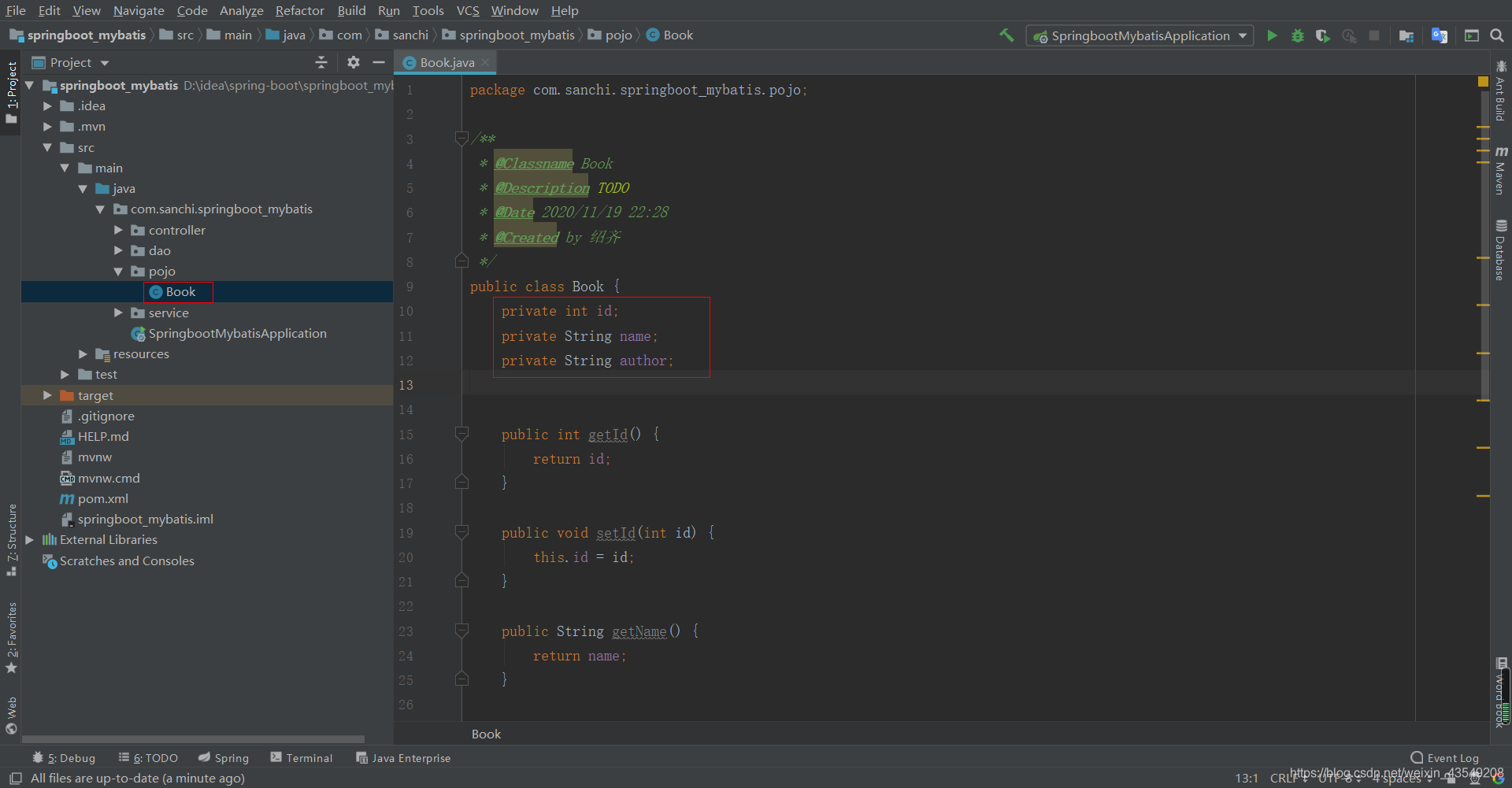Toggle the 2: Favorites tool window
This screenshot has width=1512, height=788.
(x=11, y=638)
